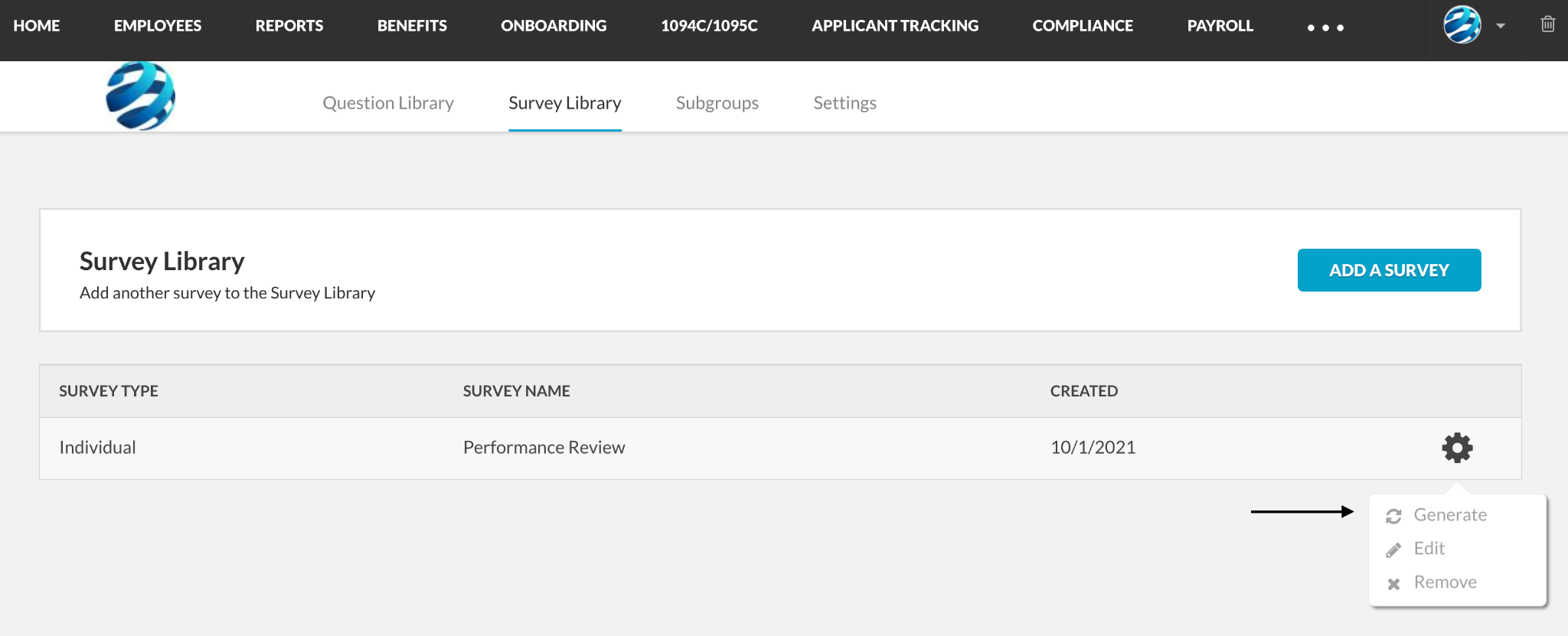Select the Survey Library tab
The image size is (1568, 636).
click(x=565, y=103)
